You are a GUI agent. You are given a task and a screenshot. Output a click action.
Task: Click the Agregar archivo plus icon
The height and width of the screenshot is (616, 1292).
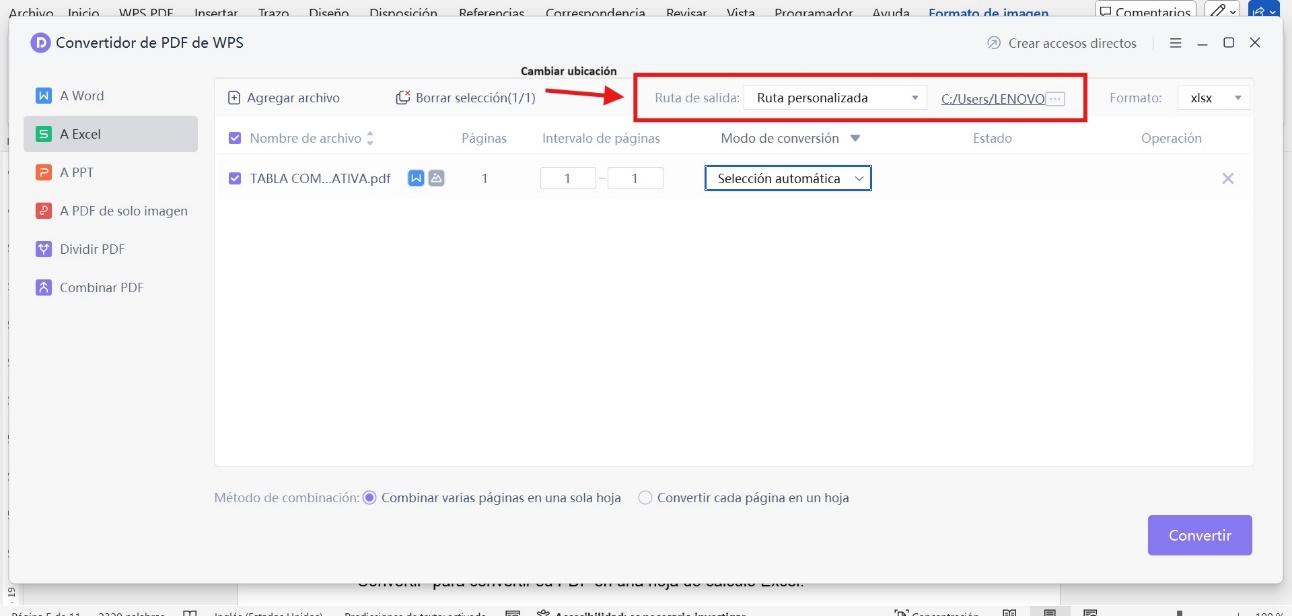(234, 98)
